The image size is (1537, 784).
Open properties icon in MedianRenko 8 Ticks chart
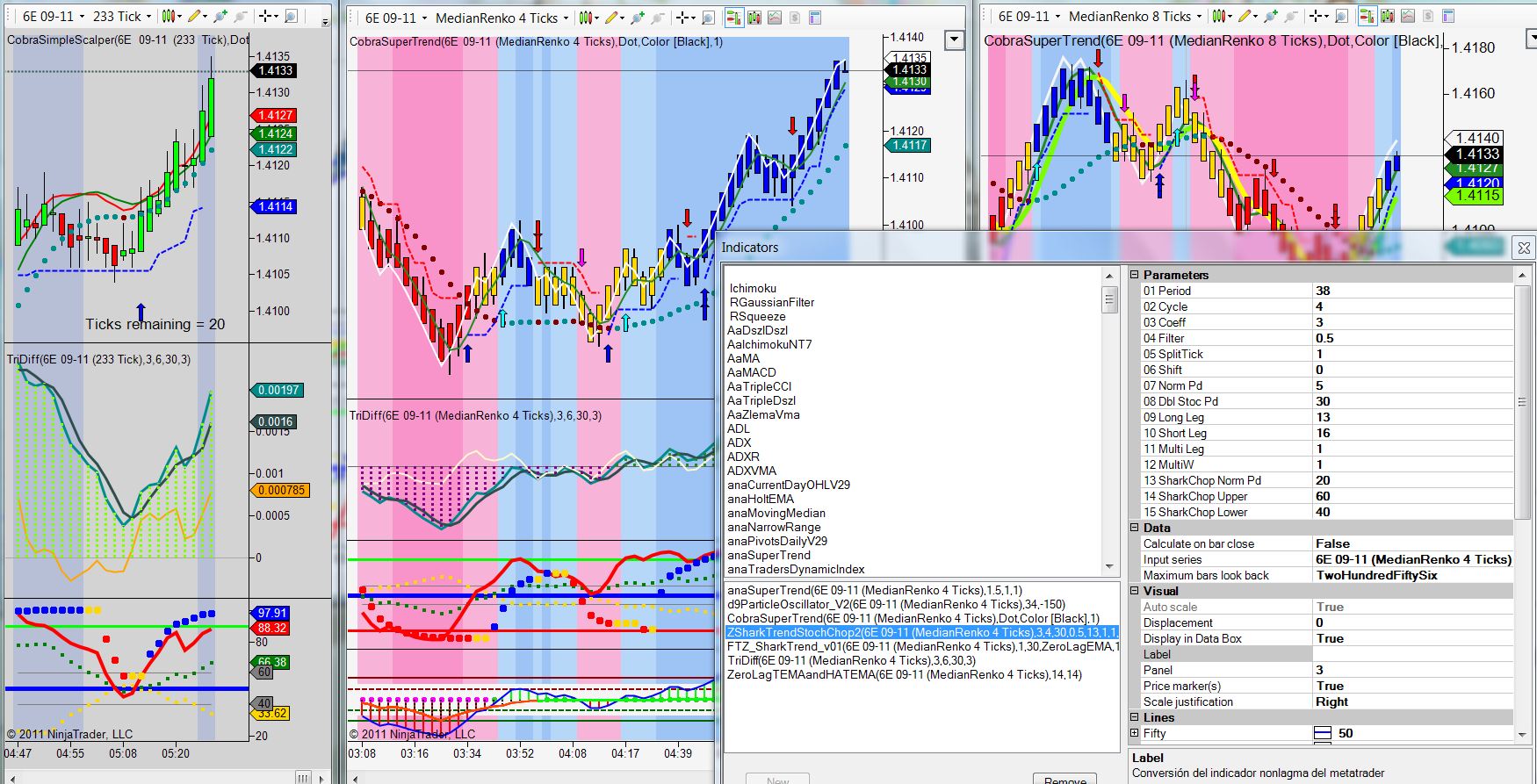tap(1448, 17)
